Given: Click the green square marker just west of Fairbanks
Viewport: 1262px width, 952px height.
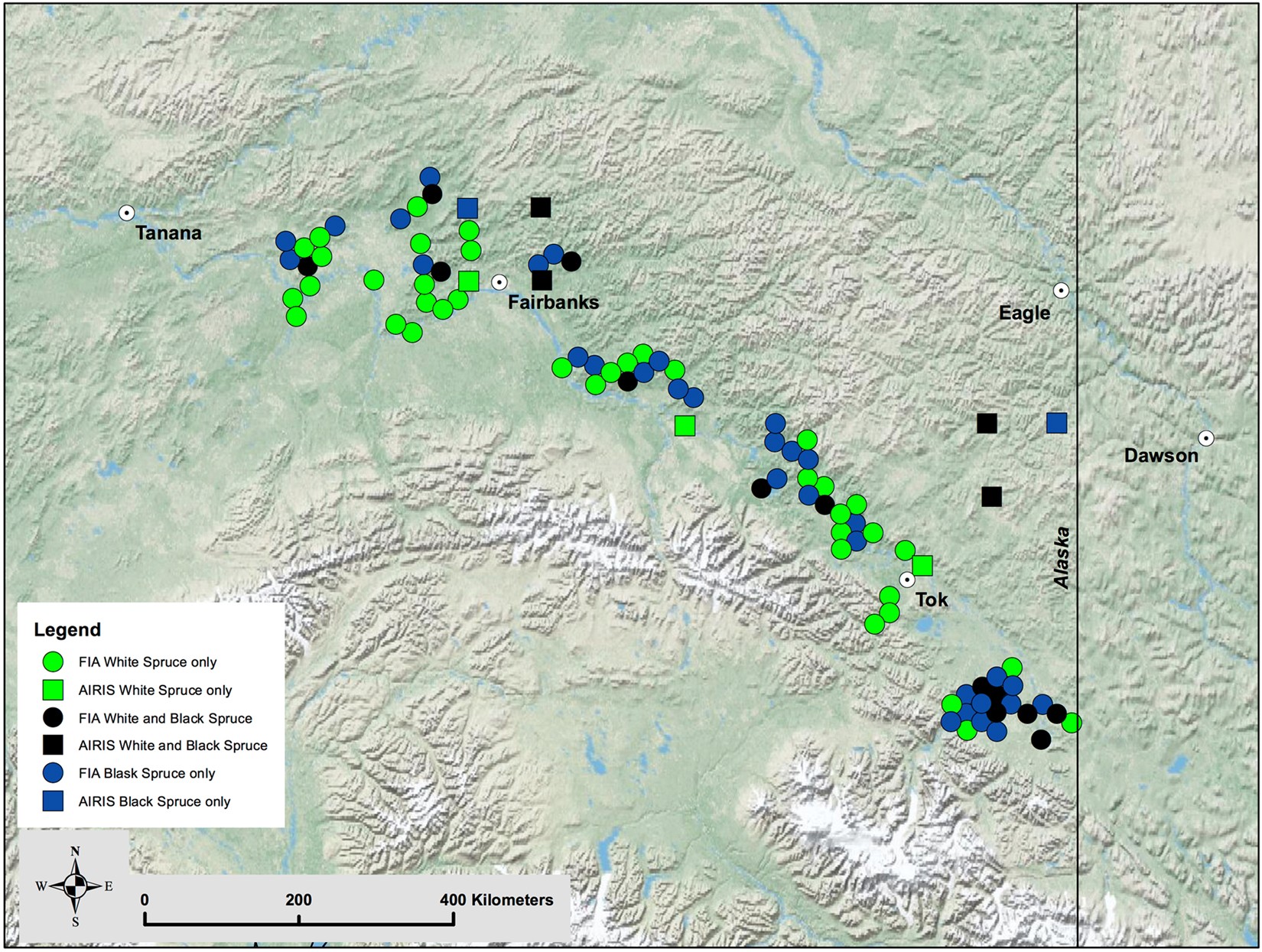Looking at the screenshot, I should tap(469, 281).
